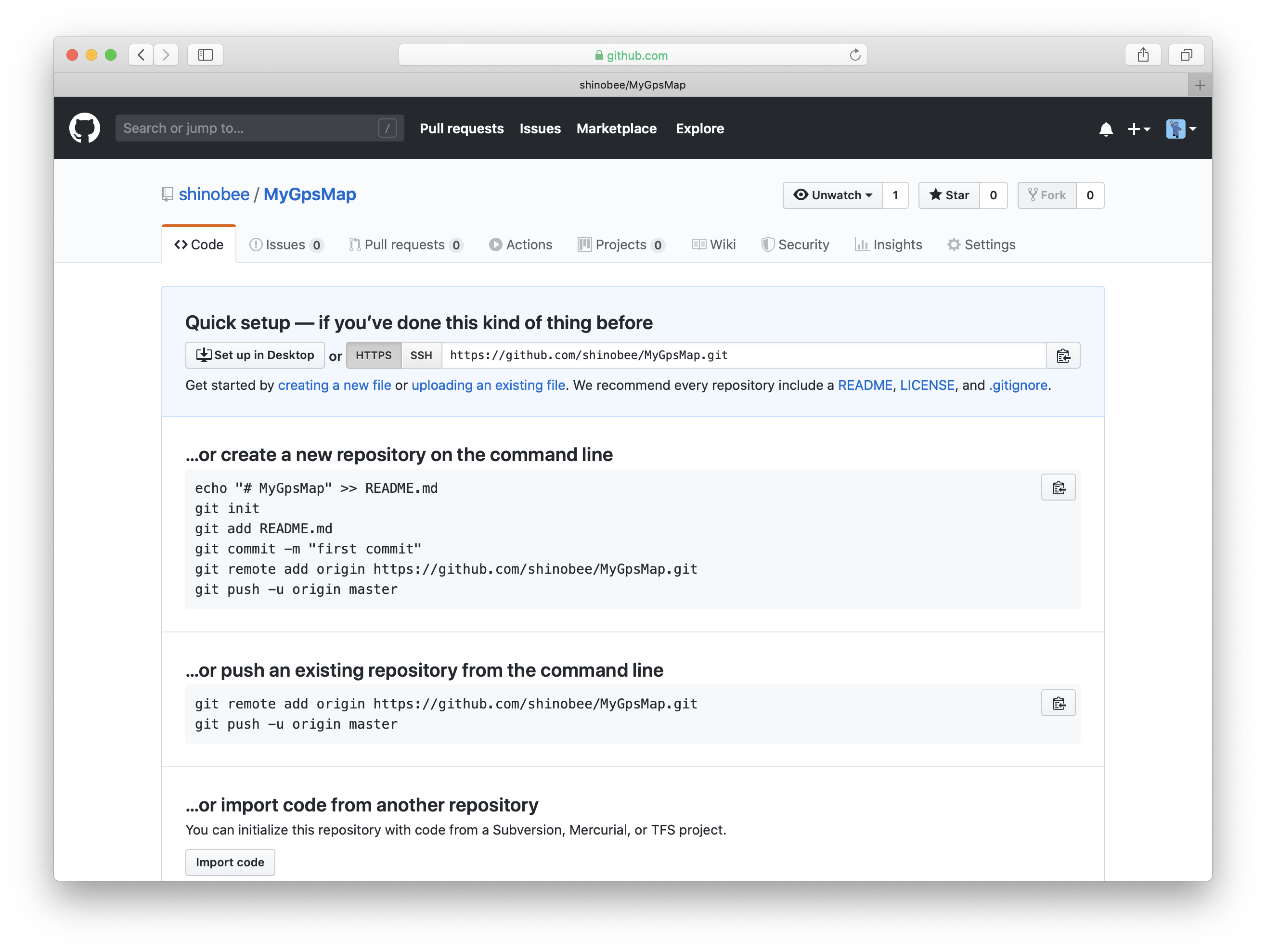Launch Set up in Desktop

pos(255,355)
